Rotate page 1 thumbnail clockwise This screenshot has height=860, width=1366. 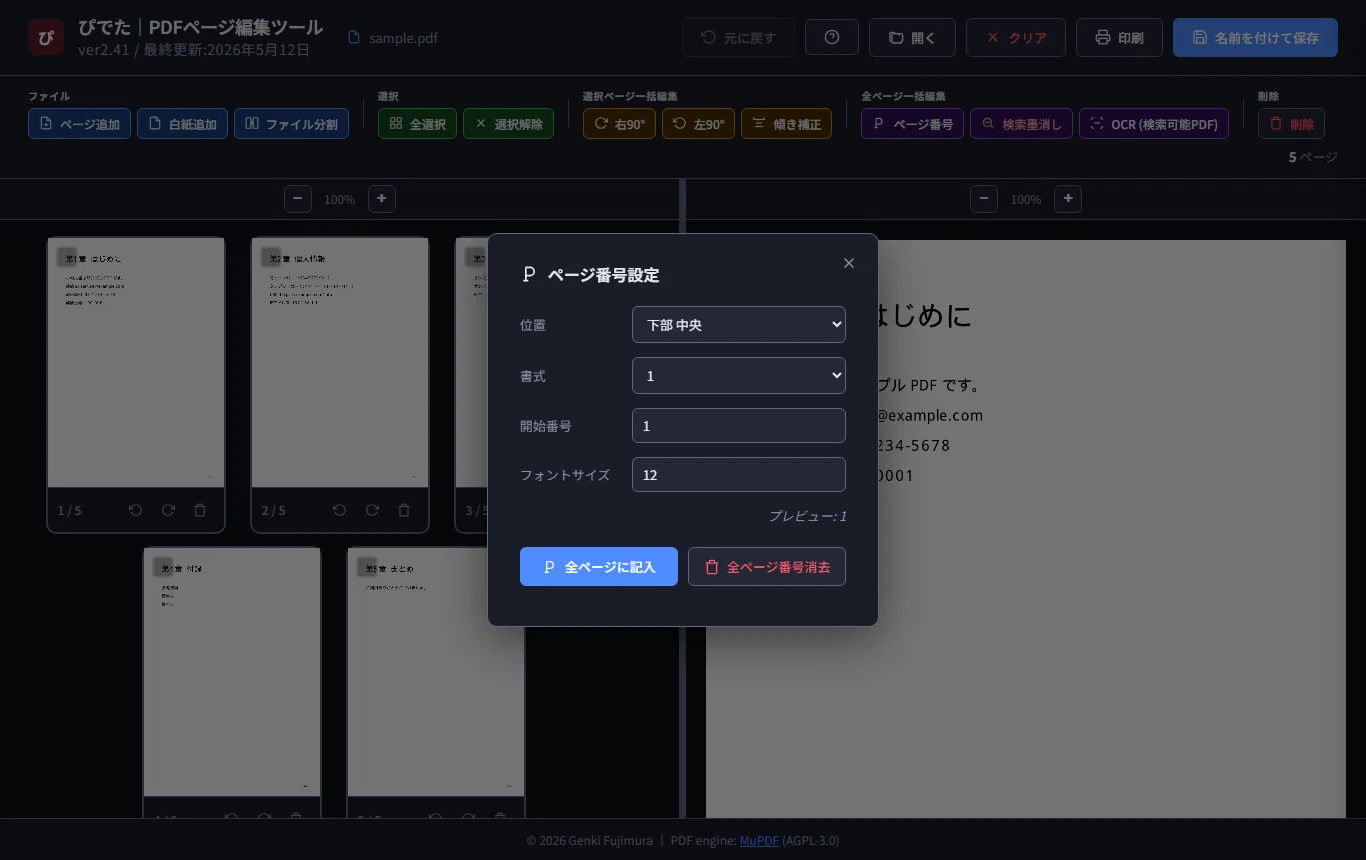coord(168,510)
